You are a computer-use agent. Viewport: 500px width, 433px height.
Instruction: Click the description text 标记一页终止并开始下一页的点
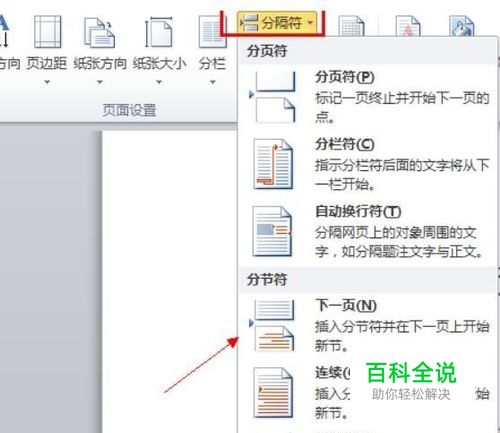tap(402, 107)
